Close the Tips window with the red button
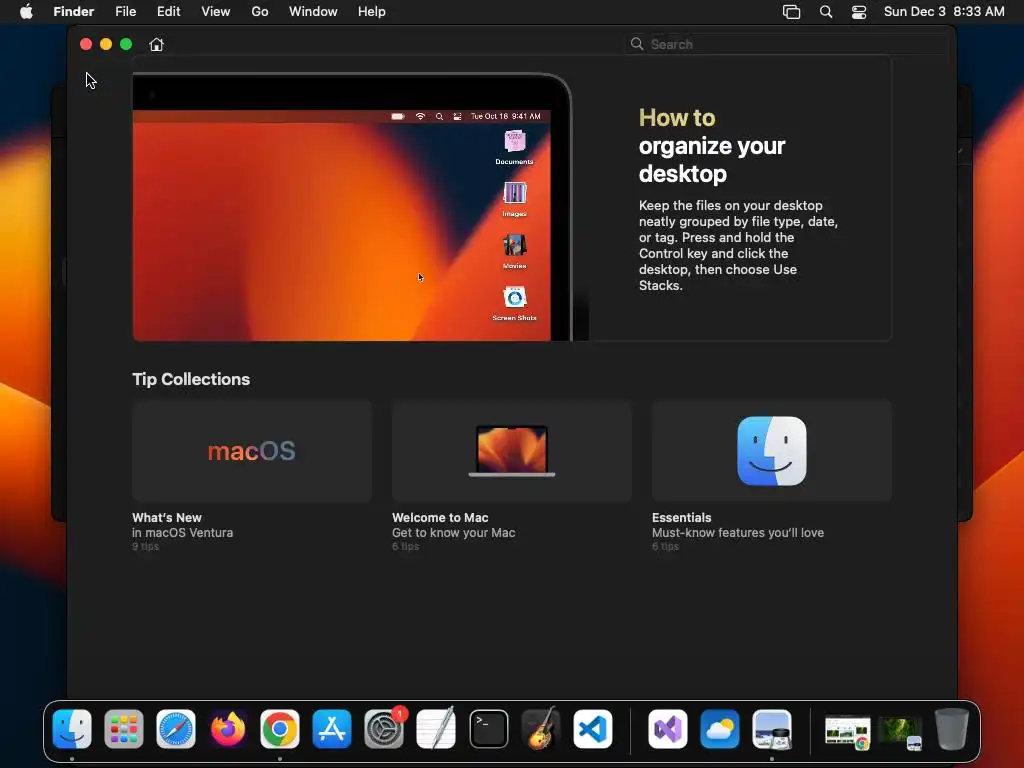Viewport: 1024px width, 768px height. click(86, 44)
